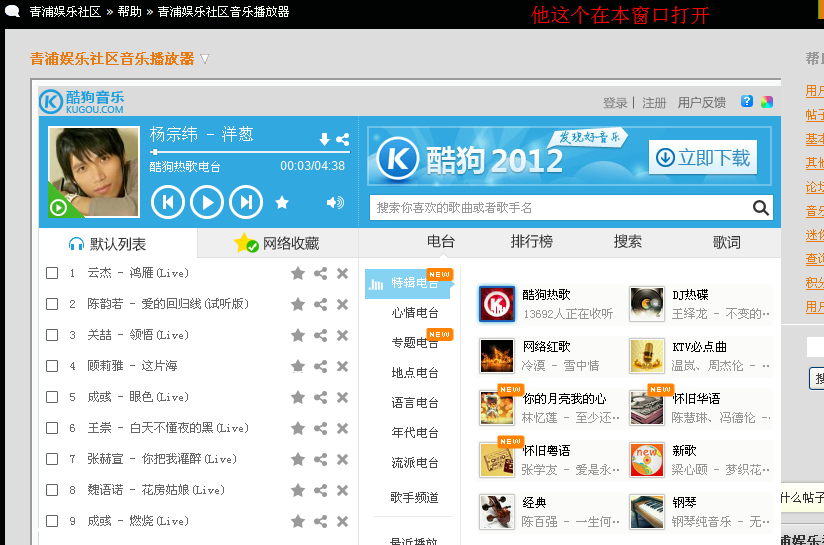The width and height of the screenshot is (824, 545).
Task: Share the song 关喆 - 领悟
Action: point(321,335)
